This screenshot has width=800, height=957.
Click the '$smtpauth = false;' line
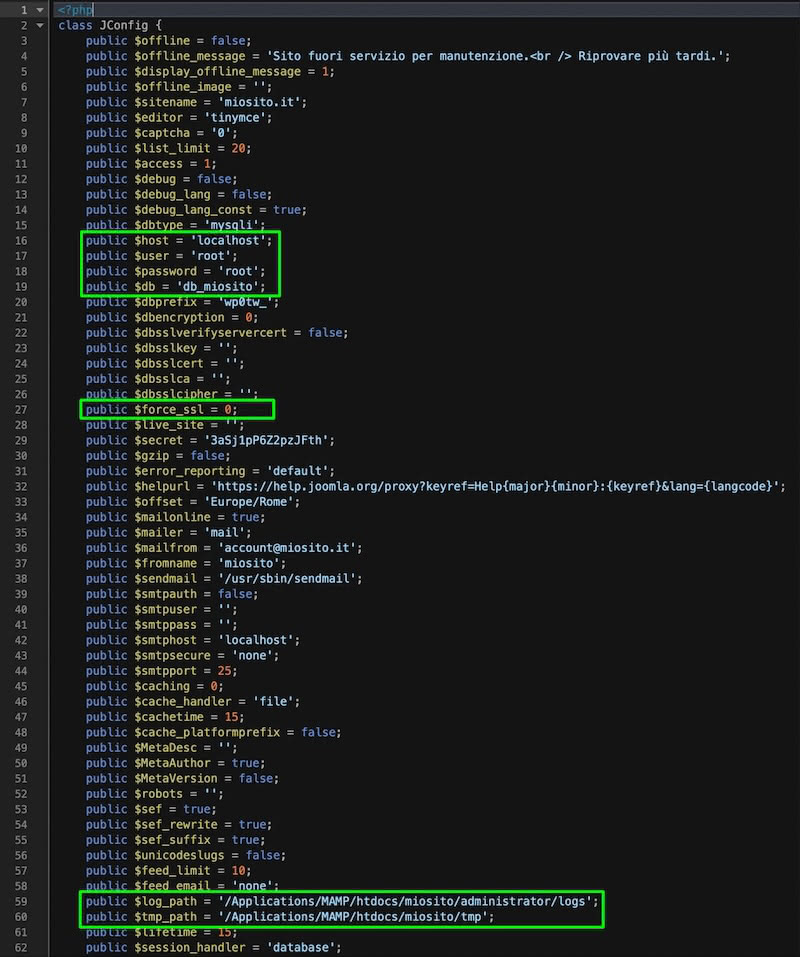(x=172, y=594)
